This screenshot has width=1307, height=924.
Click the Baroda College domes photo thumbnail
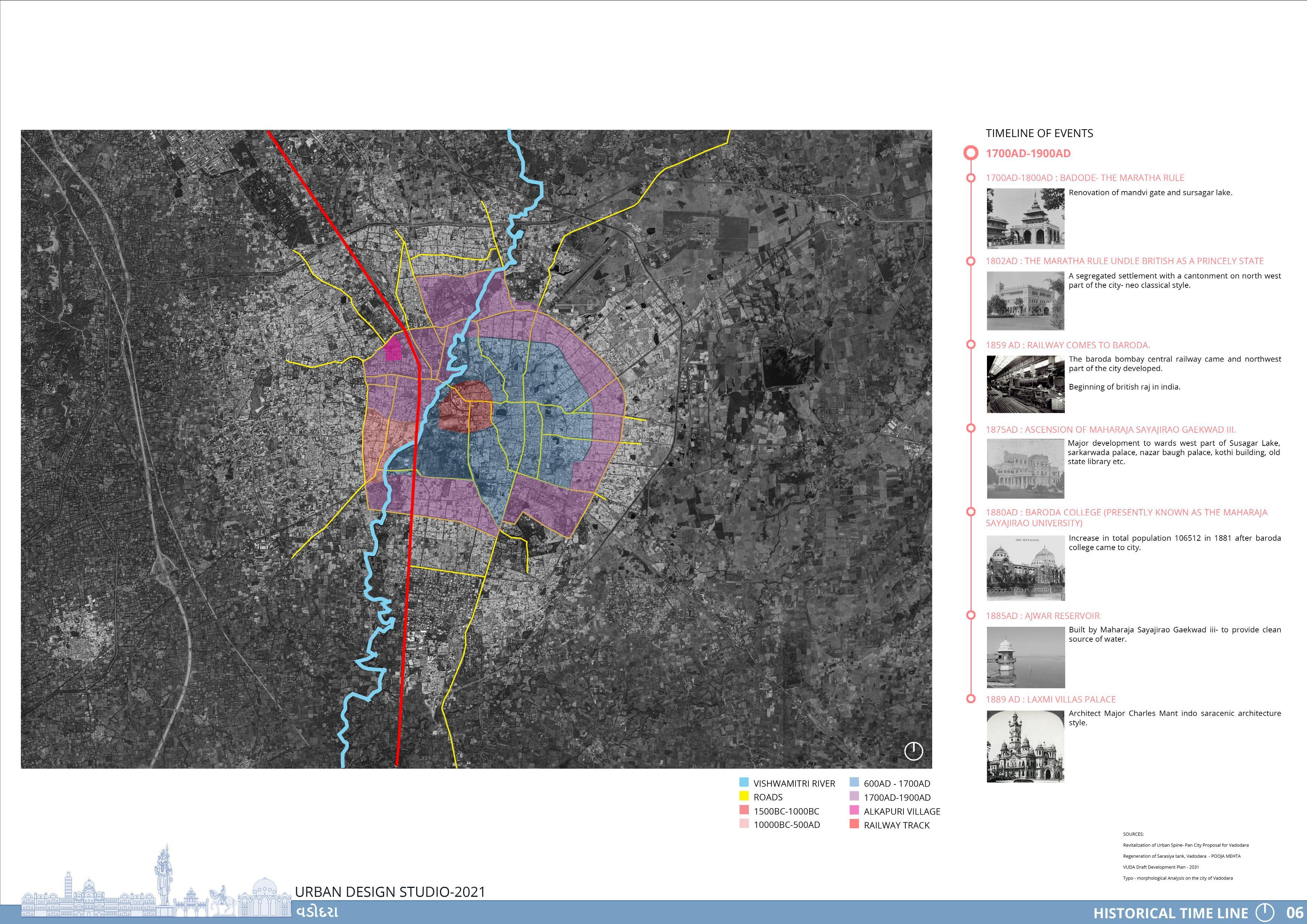pyautogui.click(x=1025, y=568)
